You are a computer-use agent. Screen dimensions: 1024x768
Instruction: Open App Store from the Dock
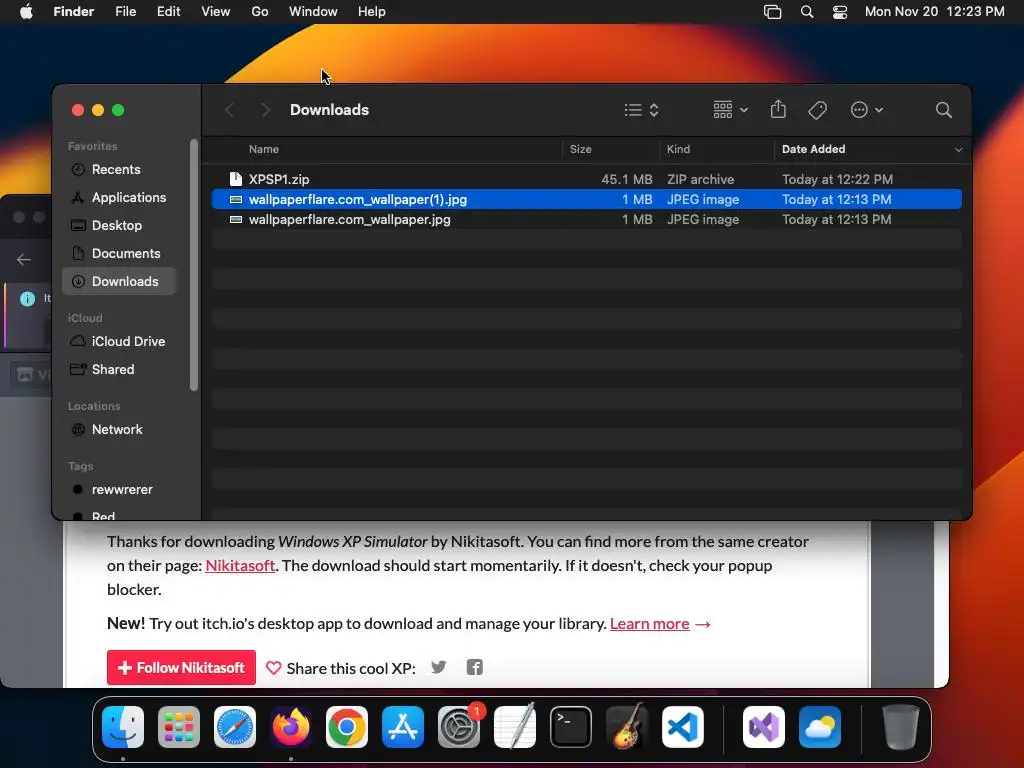(403, 727)
